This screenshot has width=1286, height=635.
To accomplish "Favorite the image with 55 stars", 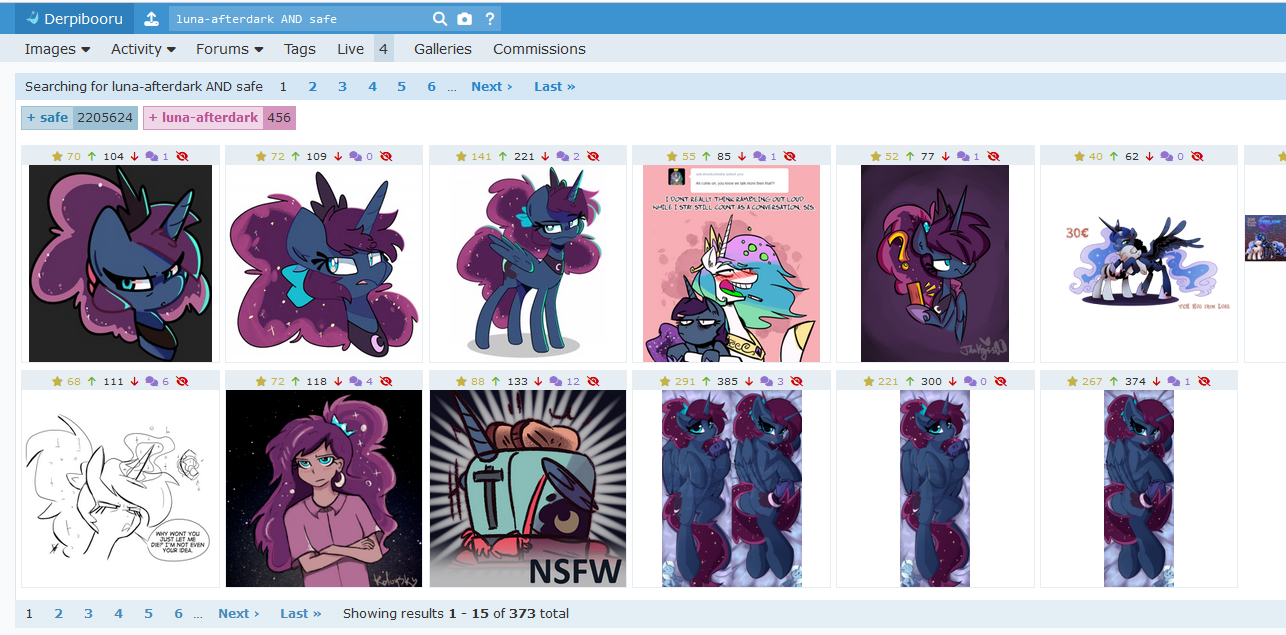I will tap(672, 157).
